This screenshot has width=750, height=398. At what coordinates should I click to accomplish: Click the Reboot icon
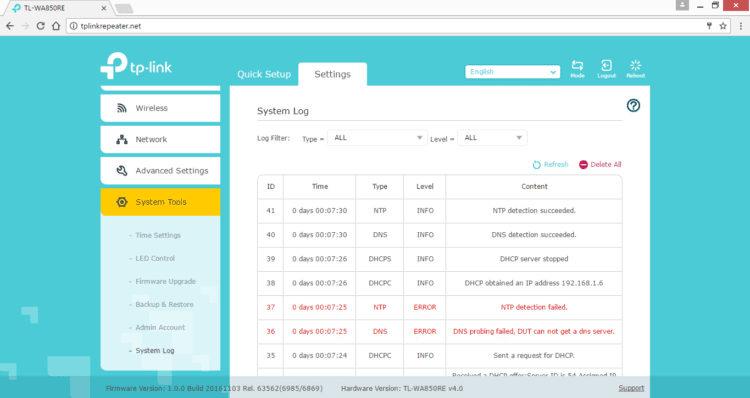tap(636, 66)
